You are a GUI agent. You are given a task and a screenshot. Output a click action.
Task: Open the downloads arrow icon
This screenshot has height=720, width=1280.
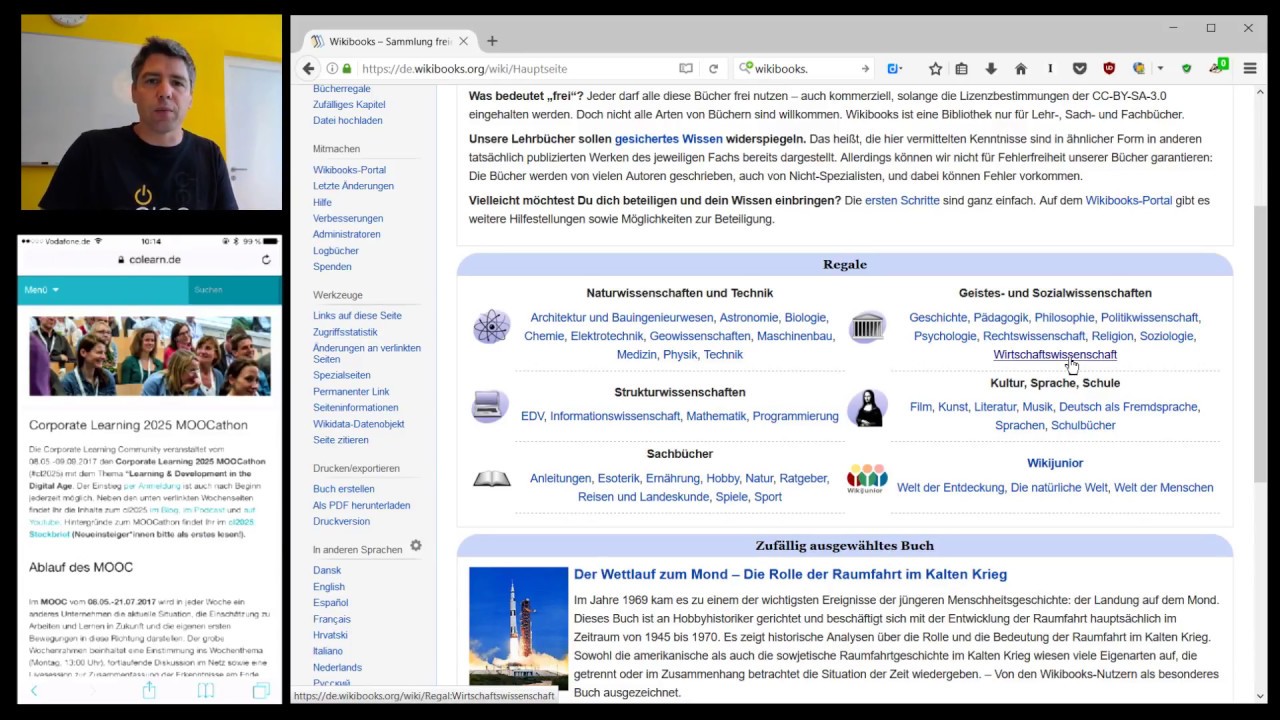[x=991, y=69]
